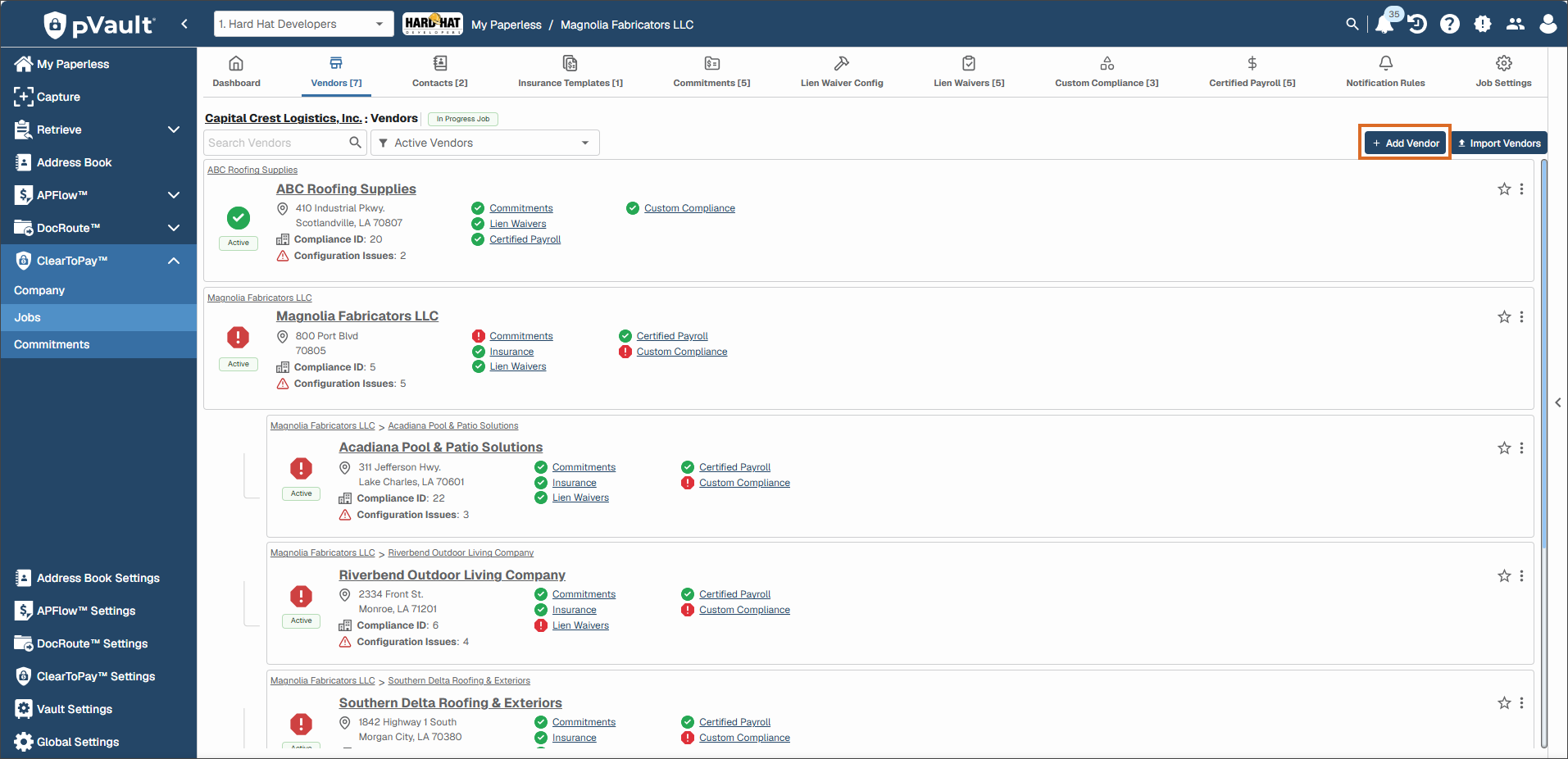
Task: Click the search magnifier in the top bar
Action: pyautogui.click(x=1352, y=25)
